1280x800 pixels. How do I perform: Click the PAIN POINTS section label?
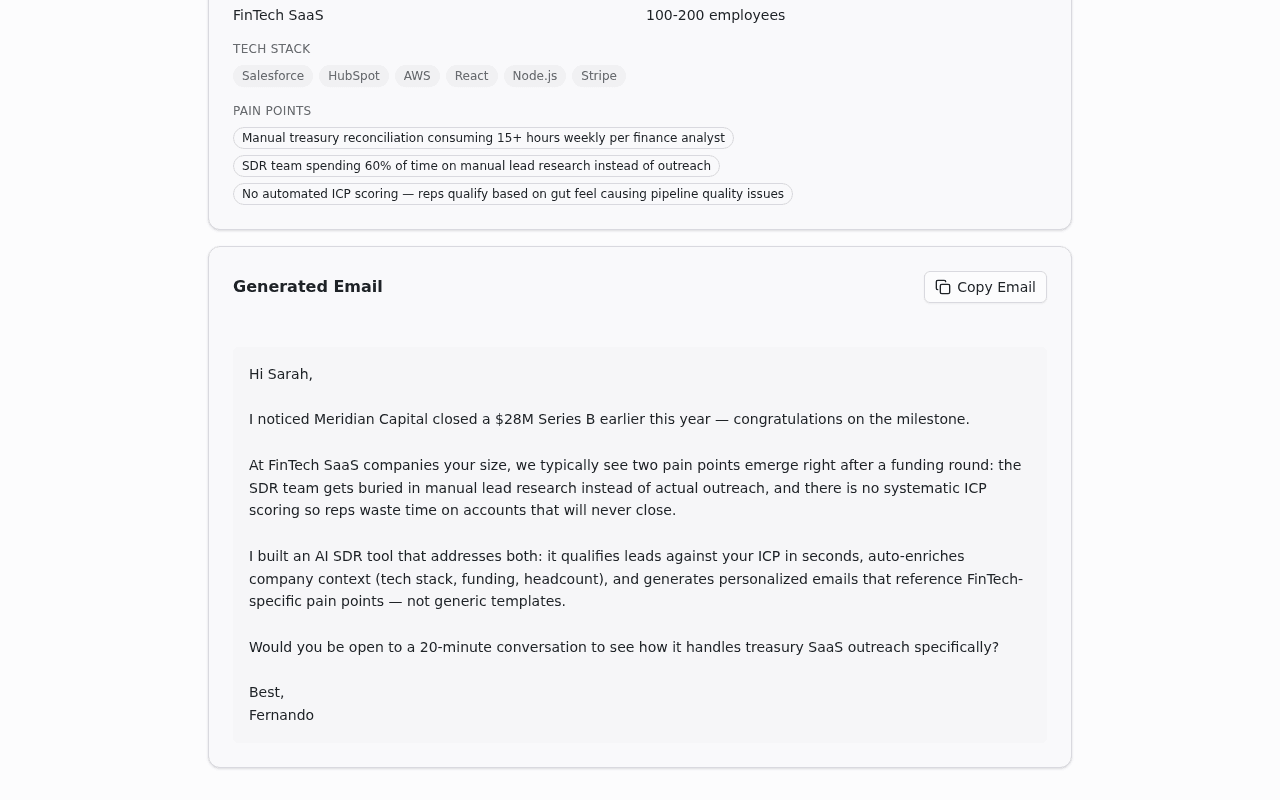[272, 111]
